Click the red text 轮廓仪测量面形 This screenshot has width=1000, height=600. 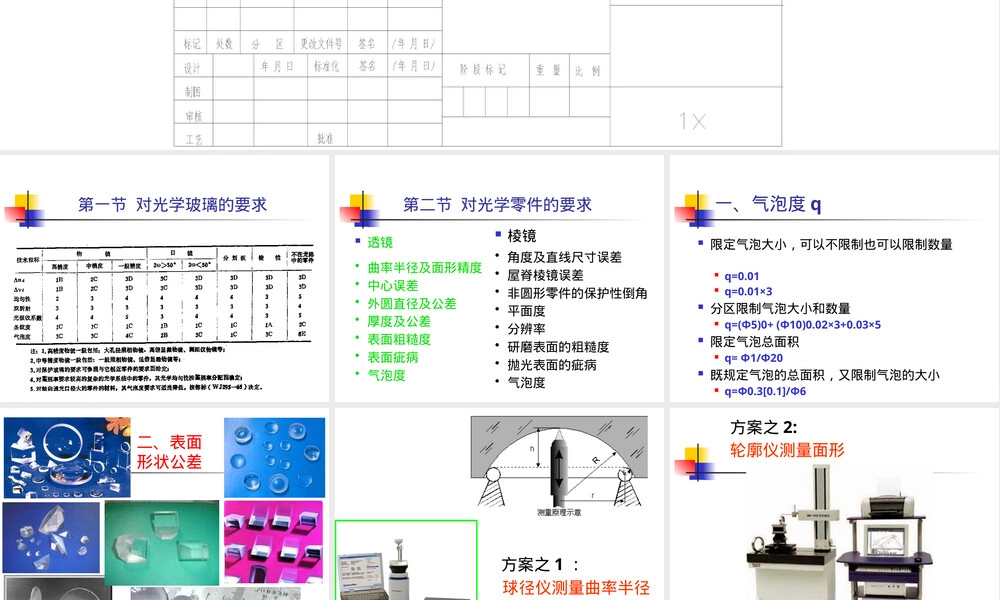click(x=787, y=450)
